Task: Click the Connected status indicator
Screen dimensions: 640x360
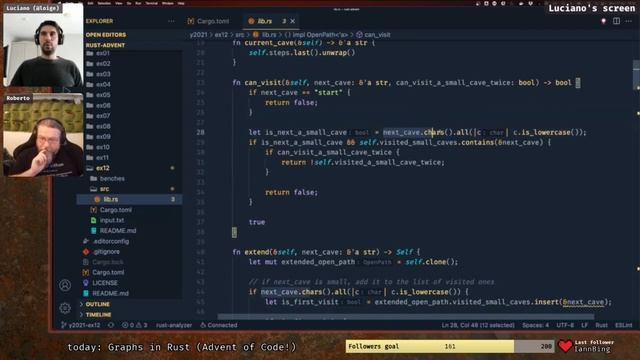Action: (x=219, y=325)
